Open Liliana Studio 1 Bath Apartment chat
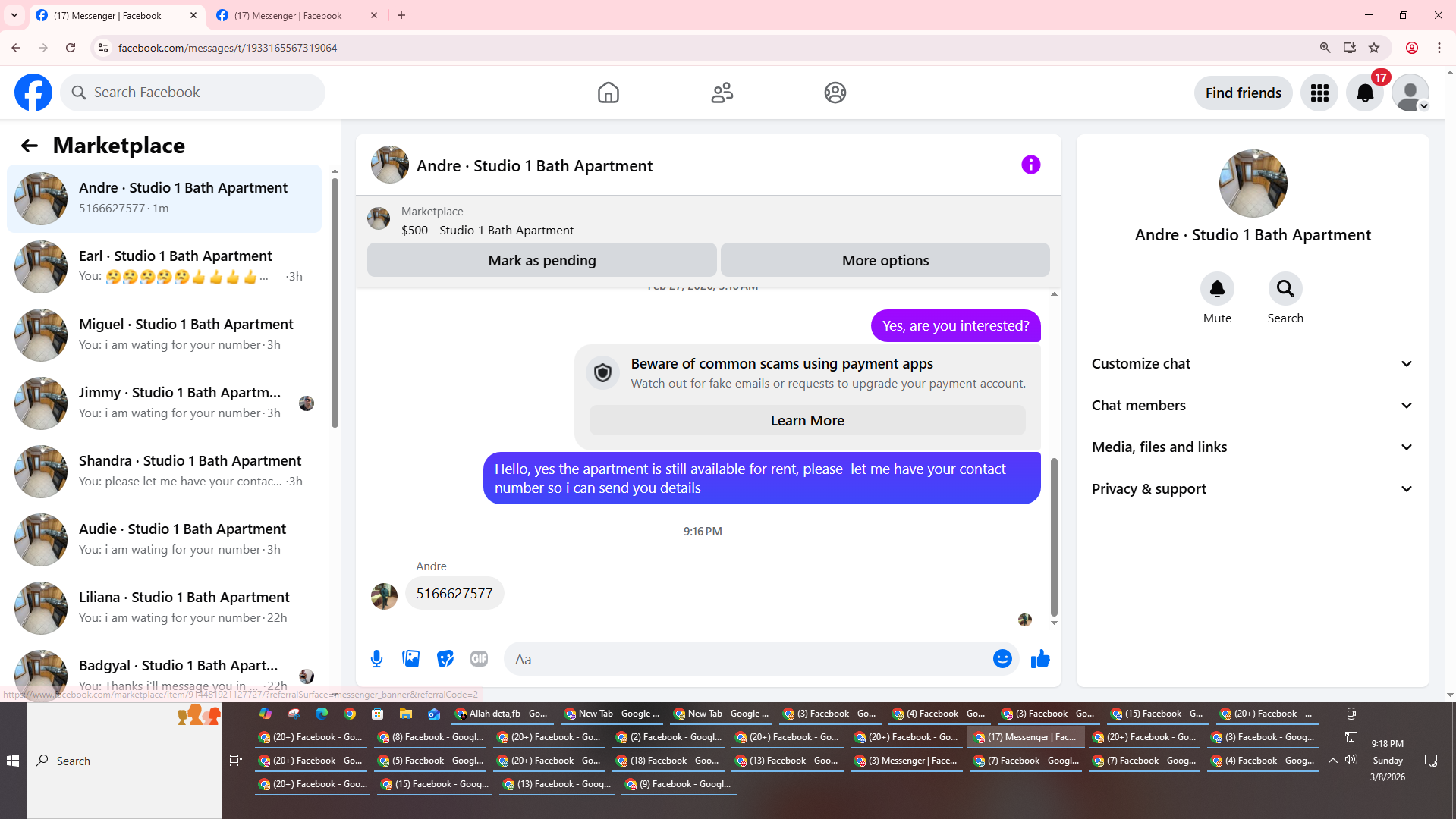 pos(165,608)
